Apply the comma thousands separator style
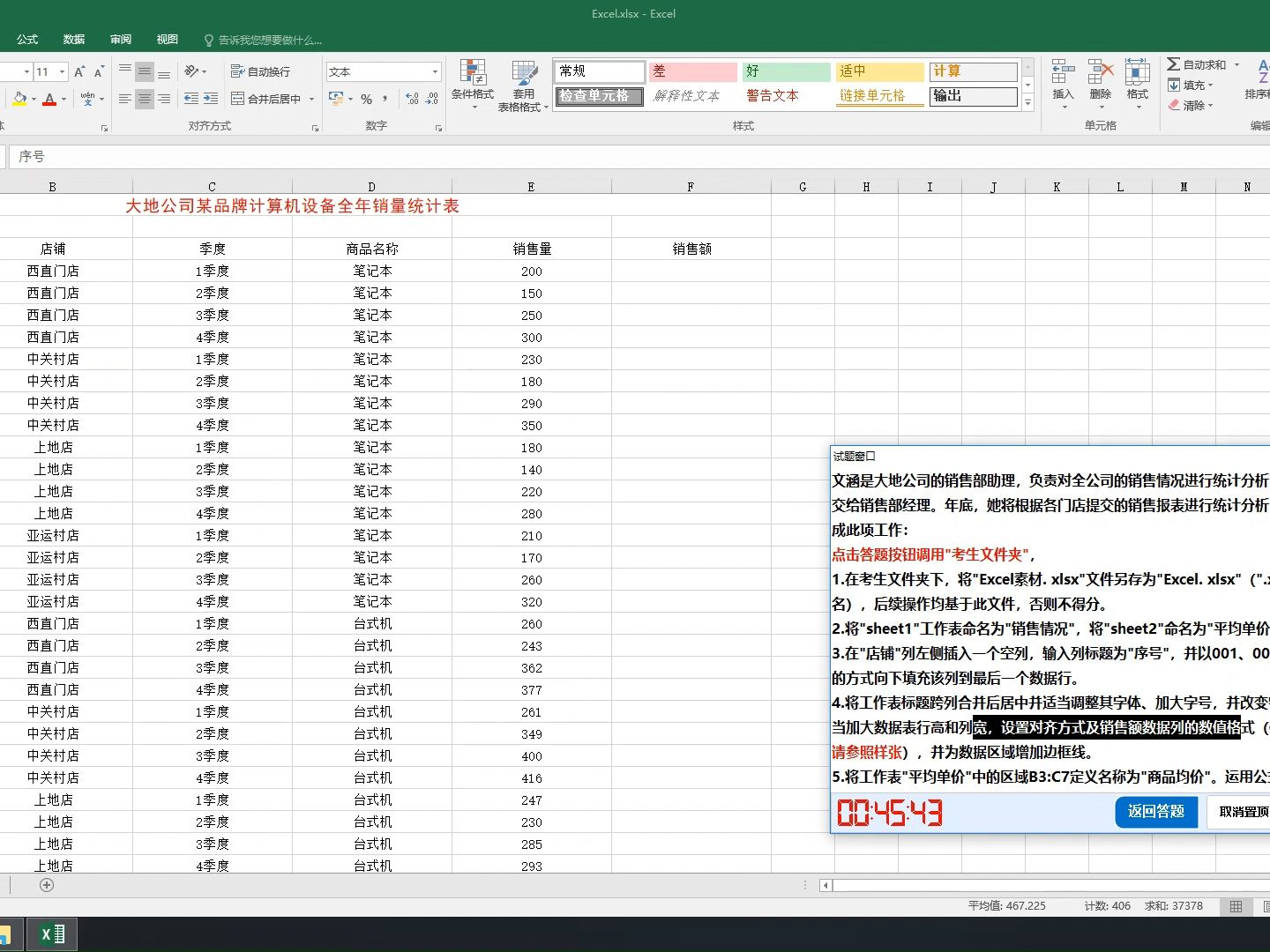 [x=385, y=99]
